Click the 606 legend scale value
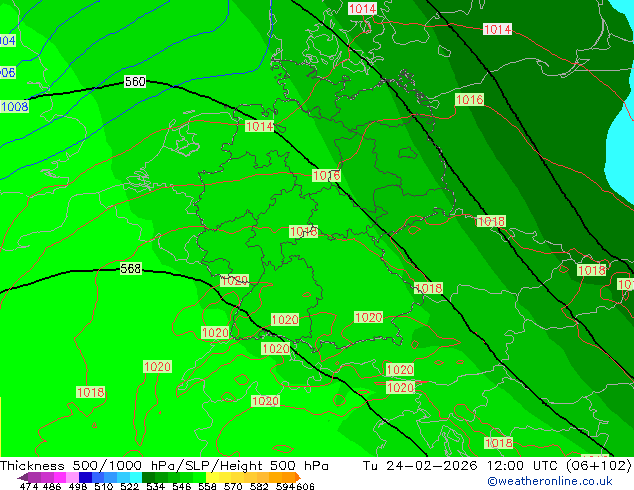Image resolution: width=634 pixels, height=490 pixels. tap(305, 486)
